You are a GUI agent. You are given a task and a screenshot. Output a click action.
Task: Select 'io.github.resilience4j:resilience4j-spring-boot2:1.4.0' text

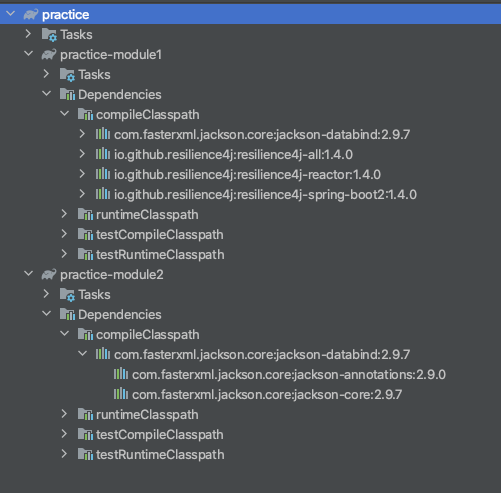tap(265, 195)
